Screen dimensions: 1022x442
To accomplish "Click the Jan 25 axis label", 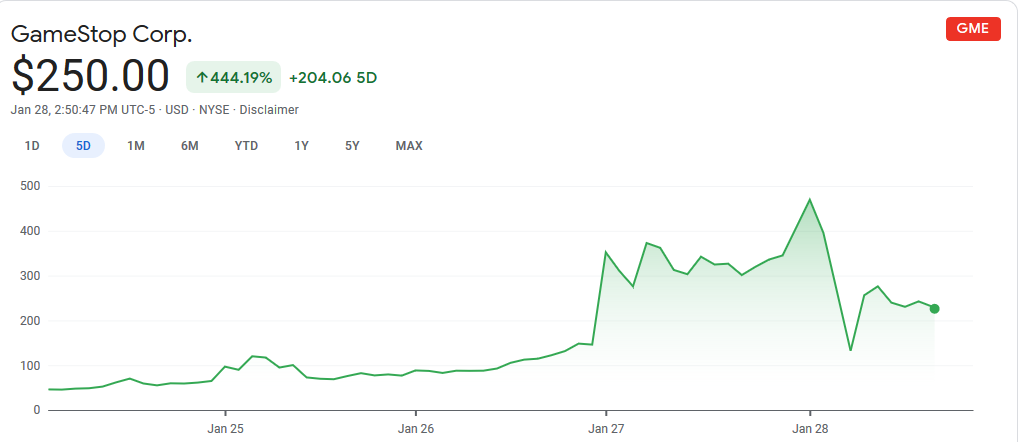I will 225,428.
